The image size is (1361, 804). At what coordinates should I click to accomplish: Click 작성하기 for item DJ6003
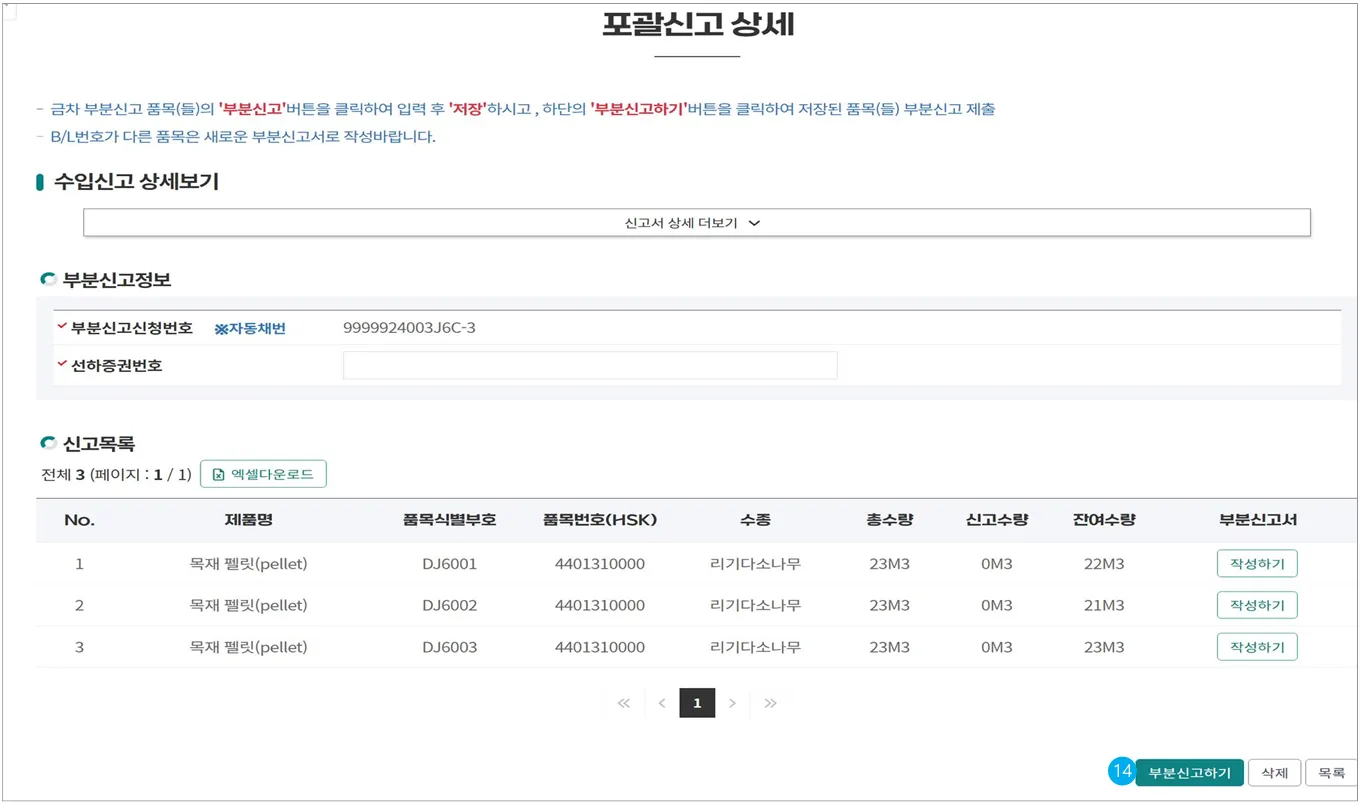(1256, 647)
